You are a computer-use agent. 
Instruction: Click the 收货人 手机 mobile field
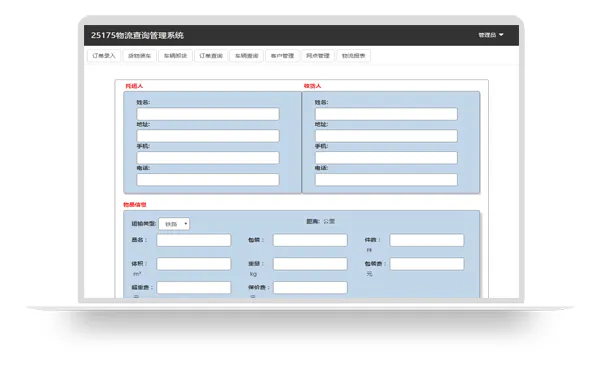pos(386,158)
